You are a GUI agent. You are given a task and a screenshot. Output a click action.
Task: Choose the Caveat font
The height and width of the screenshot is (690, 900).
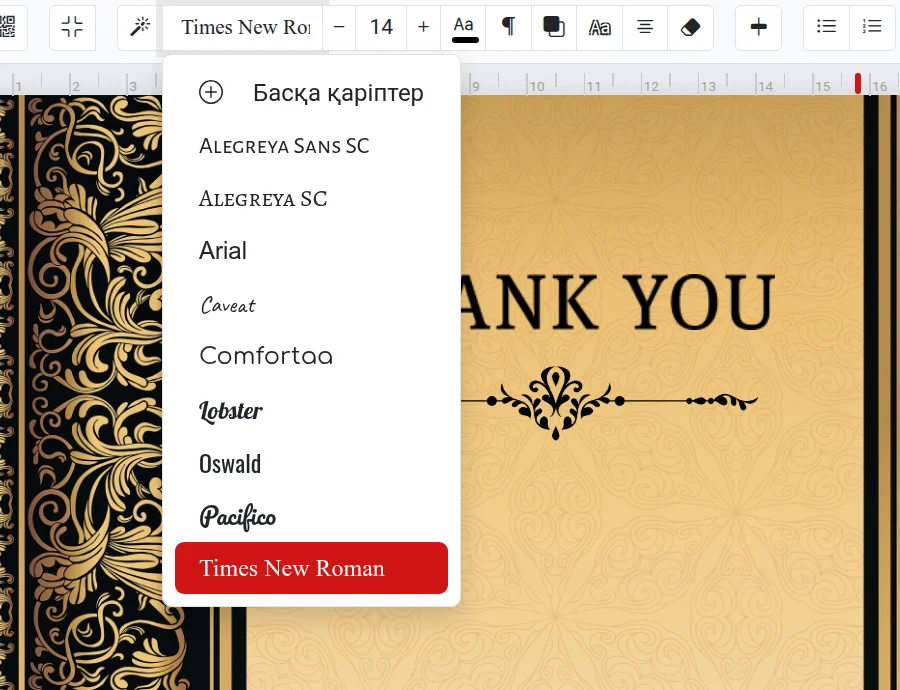pos(312,304)
